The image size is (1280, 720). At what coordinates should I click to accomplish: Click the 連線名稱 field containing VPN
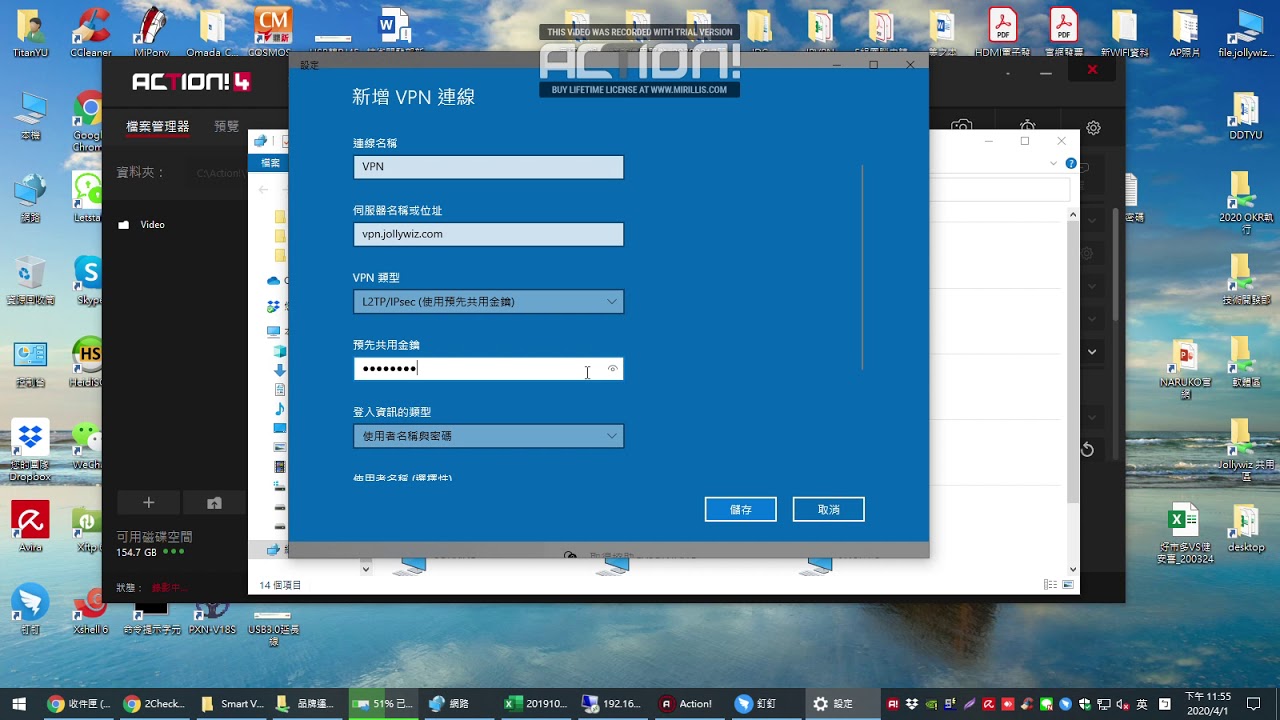(488, 167)
